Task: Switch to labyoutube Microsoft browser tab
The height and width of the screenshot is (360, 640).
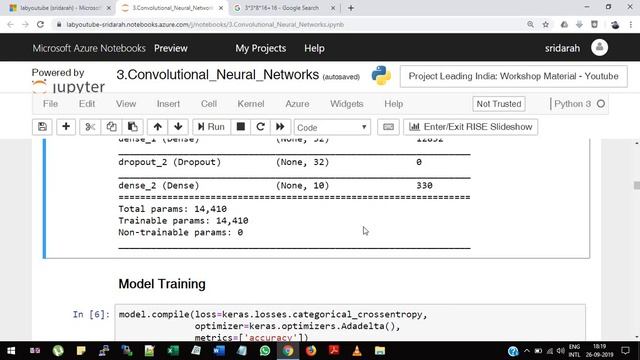Action: point(60,8)
